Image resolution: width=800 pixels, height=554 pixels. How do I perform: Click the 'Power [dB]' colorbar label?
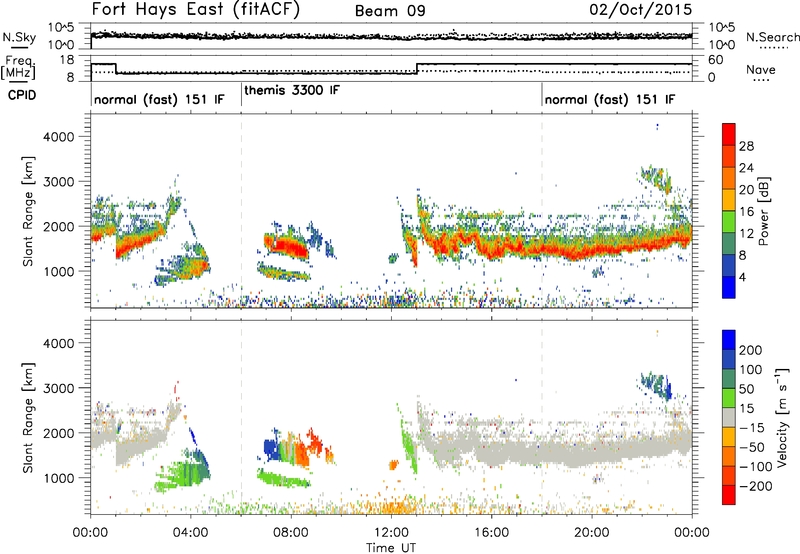pyautogui.click(x=764, y=211)
